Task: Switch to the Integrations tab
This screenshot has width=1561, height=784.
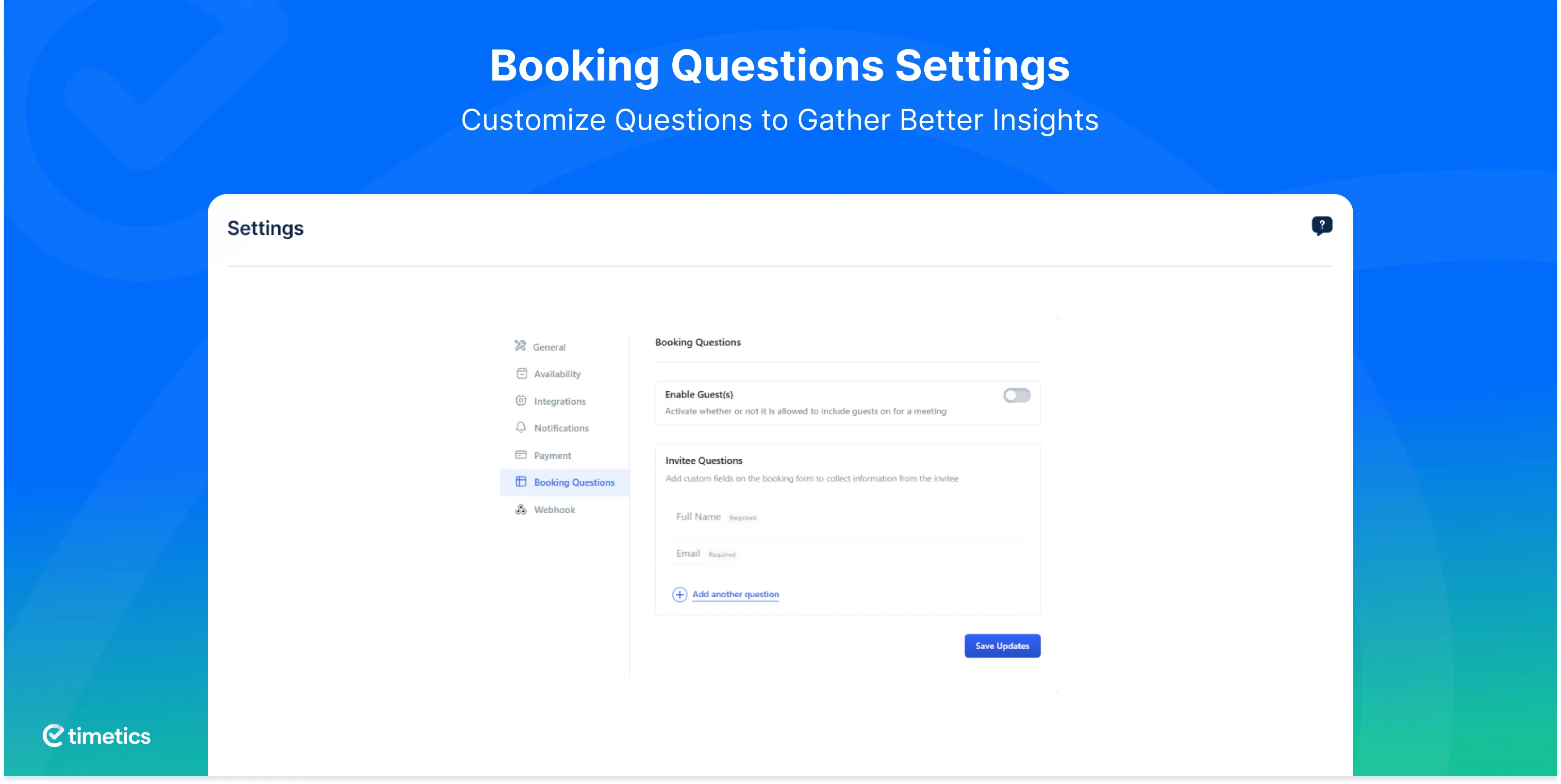Action: point(565,401)
